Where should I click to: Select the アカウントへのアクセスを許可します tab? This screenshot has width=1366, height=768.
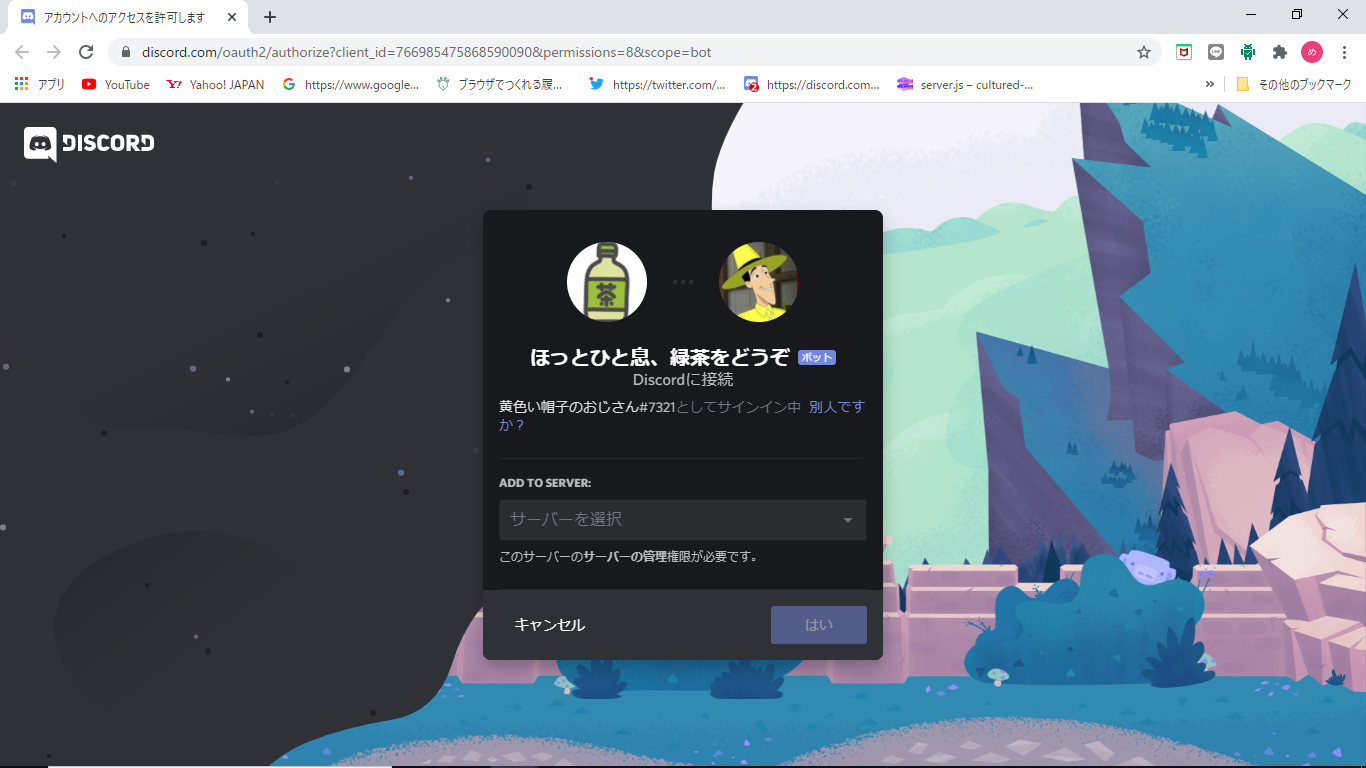click(128, 17)
